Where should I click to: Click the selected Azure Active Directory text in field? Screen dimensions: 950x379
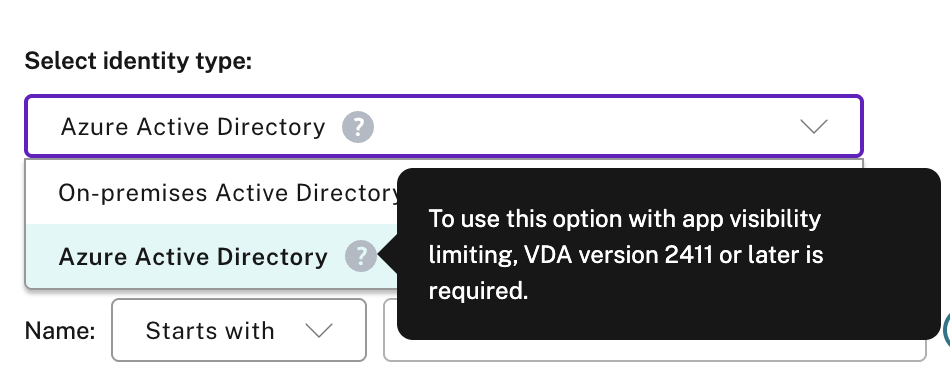click(193, 127)
